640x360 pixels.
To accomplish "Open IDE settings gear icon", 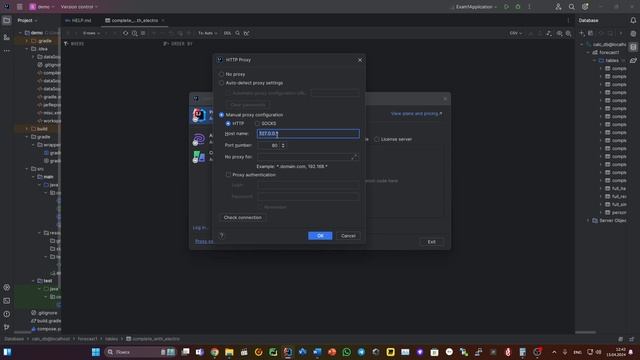I will [x=585, y=7].
